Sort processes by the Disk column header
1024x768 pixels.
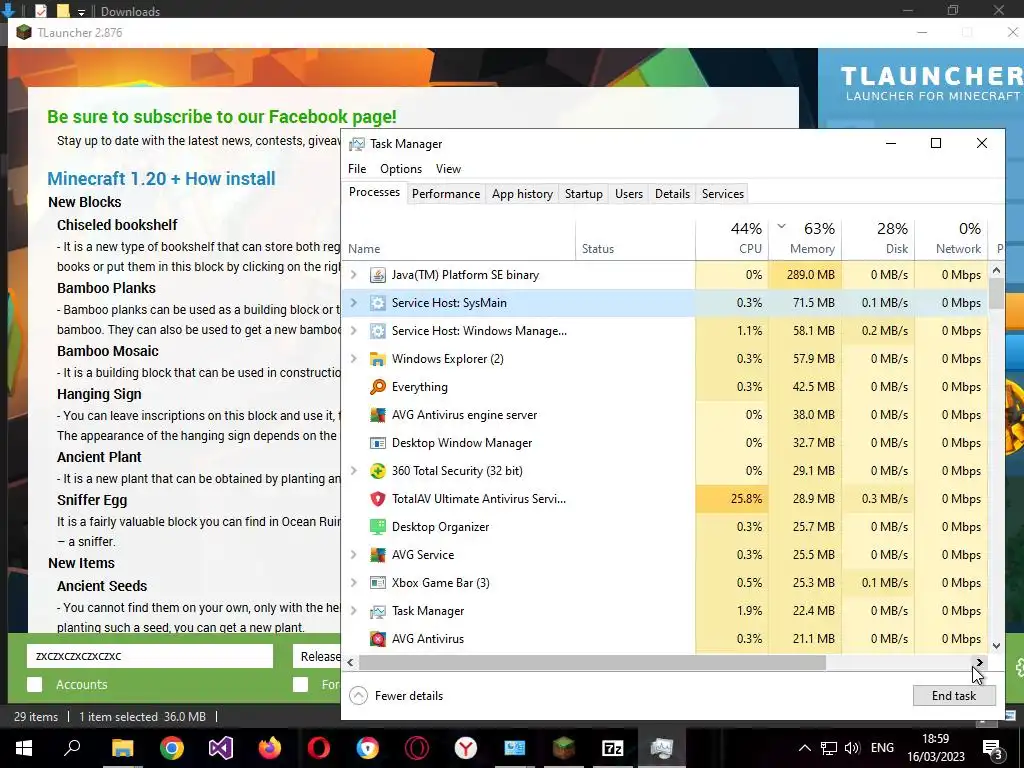tap(879, 238)
